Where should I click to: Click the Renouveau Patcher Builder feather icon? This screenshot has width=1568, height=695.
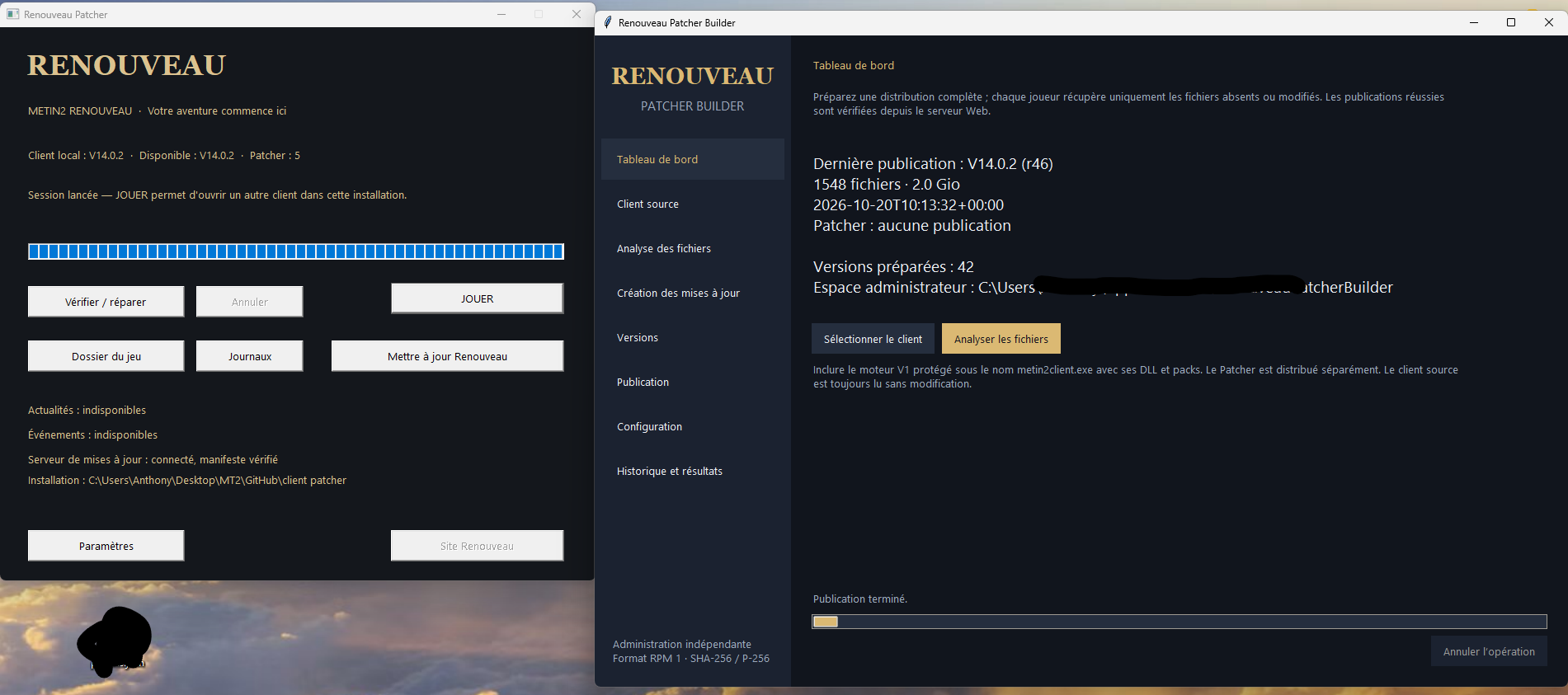tap(608, 22)
